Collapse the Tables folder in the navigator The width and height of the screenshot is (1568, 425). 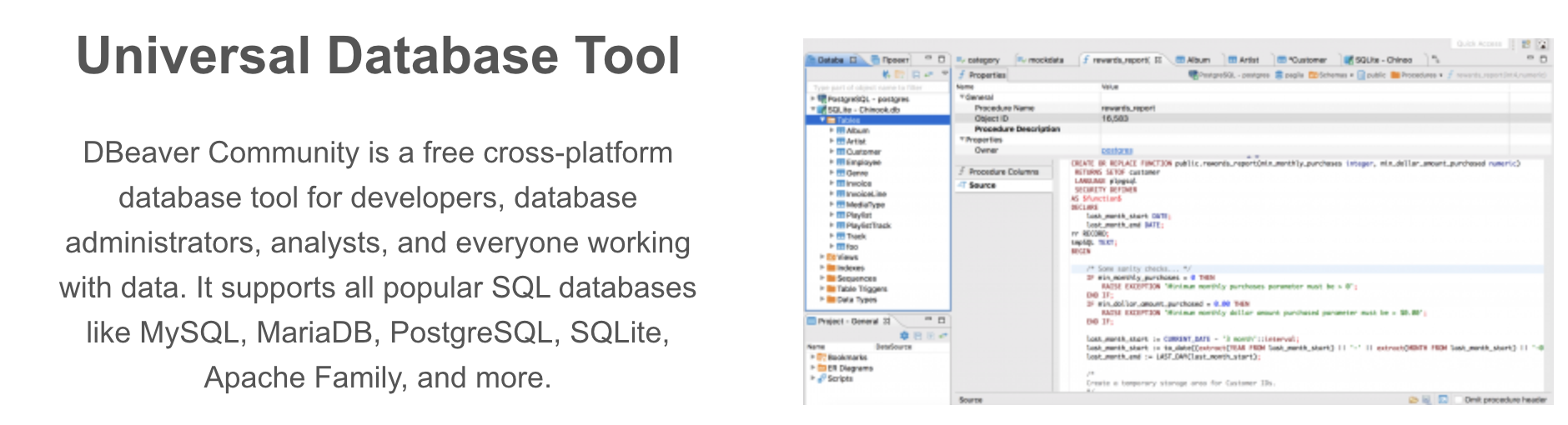(822, 120)
